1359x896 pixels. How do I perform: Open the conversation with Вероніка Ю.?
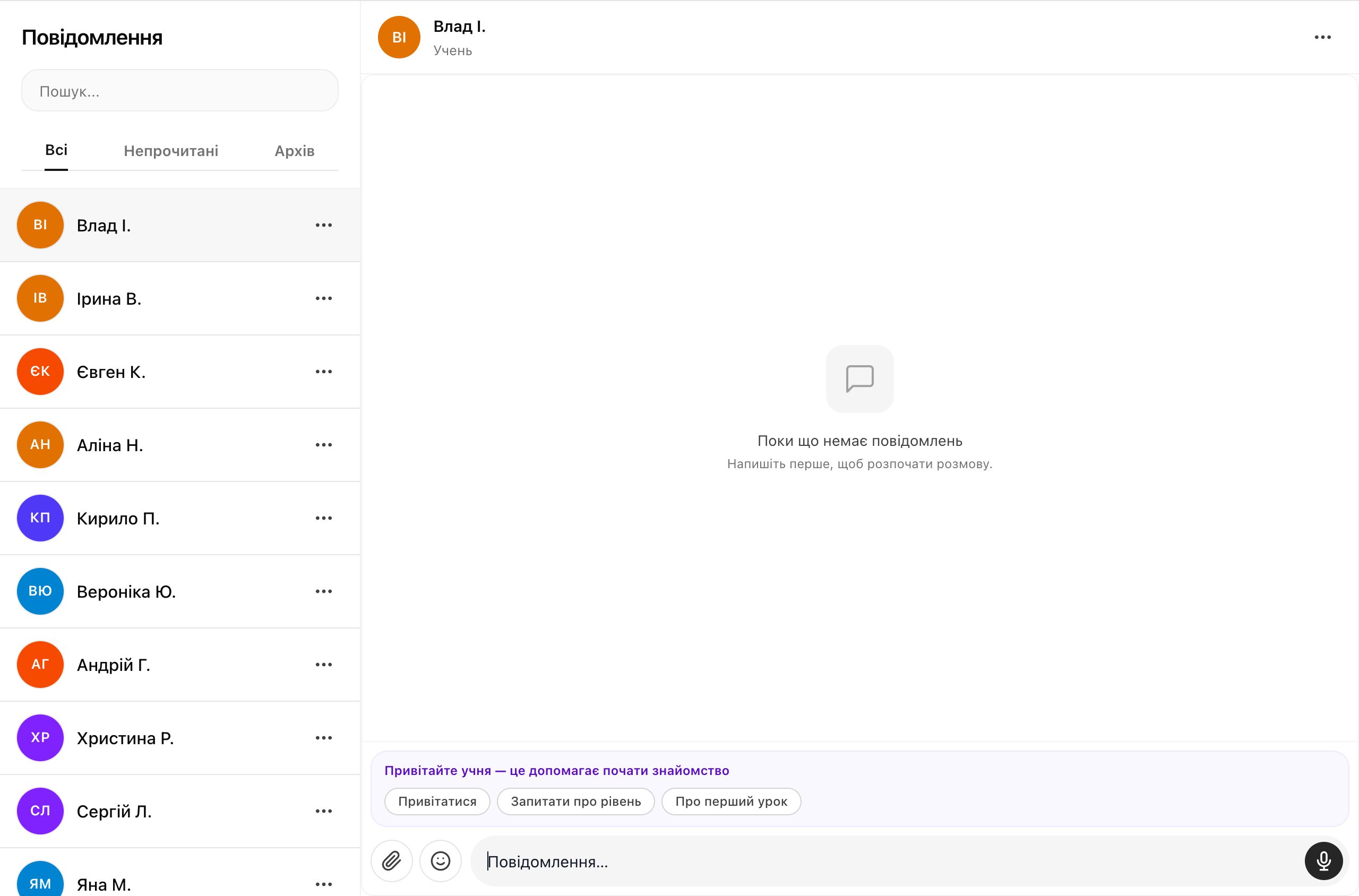click(x=180, y=591)
